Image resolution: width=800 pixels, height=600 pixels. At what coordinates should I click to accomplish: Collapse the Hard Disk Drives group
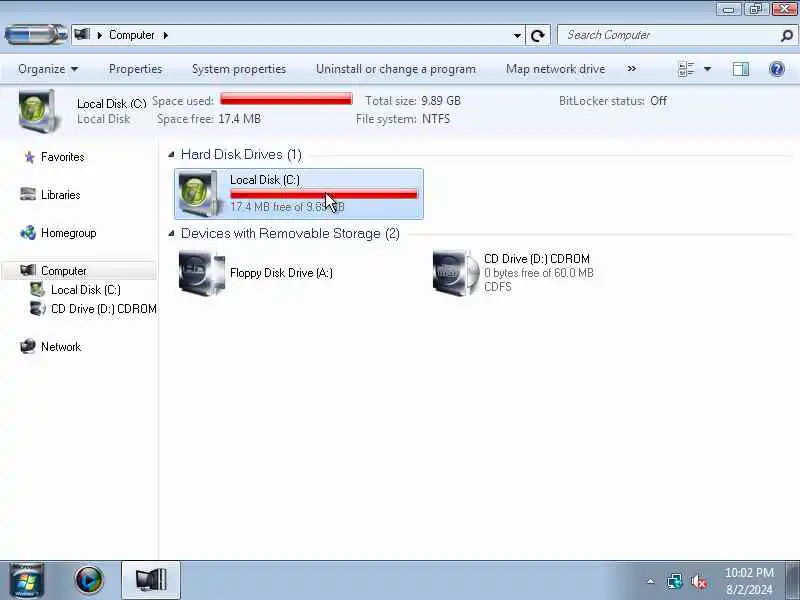[x=171, y=154]
